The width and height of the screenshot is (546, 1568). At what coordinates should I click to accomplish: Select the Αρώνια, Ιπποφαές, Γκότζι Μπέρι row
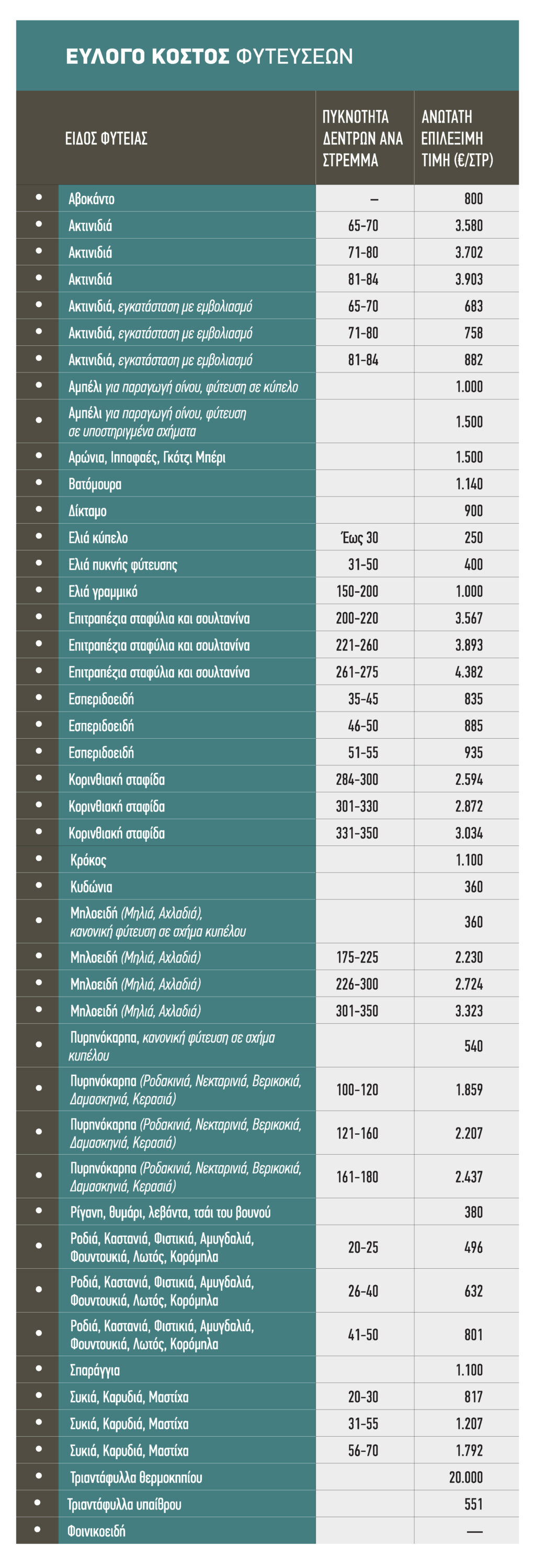pyautogui.click(x=146, y=457)
